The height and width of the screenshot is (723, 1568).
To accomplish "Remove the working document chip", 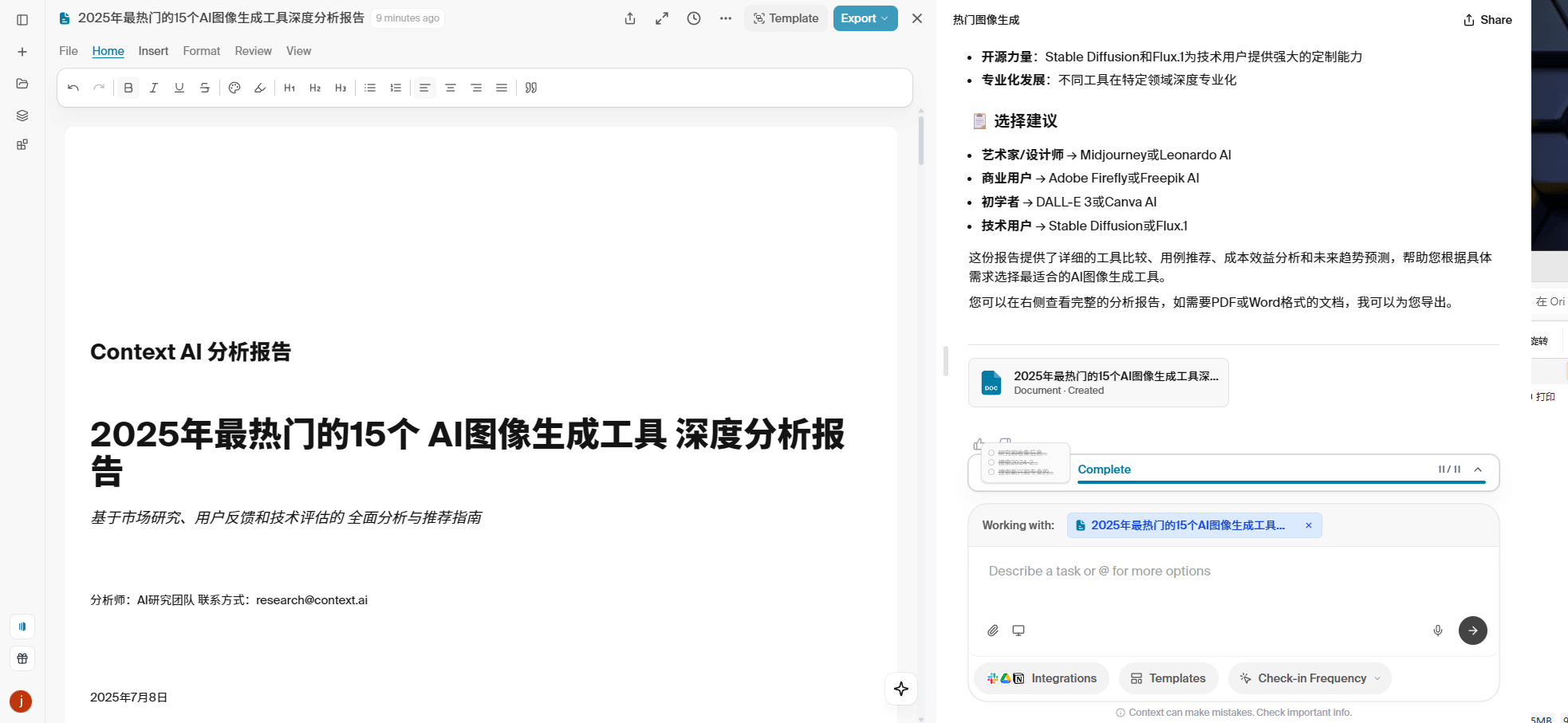I will 1309,525.
